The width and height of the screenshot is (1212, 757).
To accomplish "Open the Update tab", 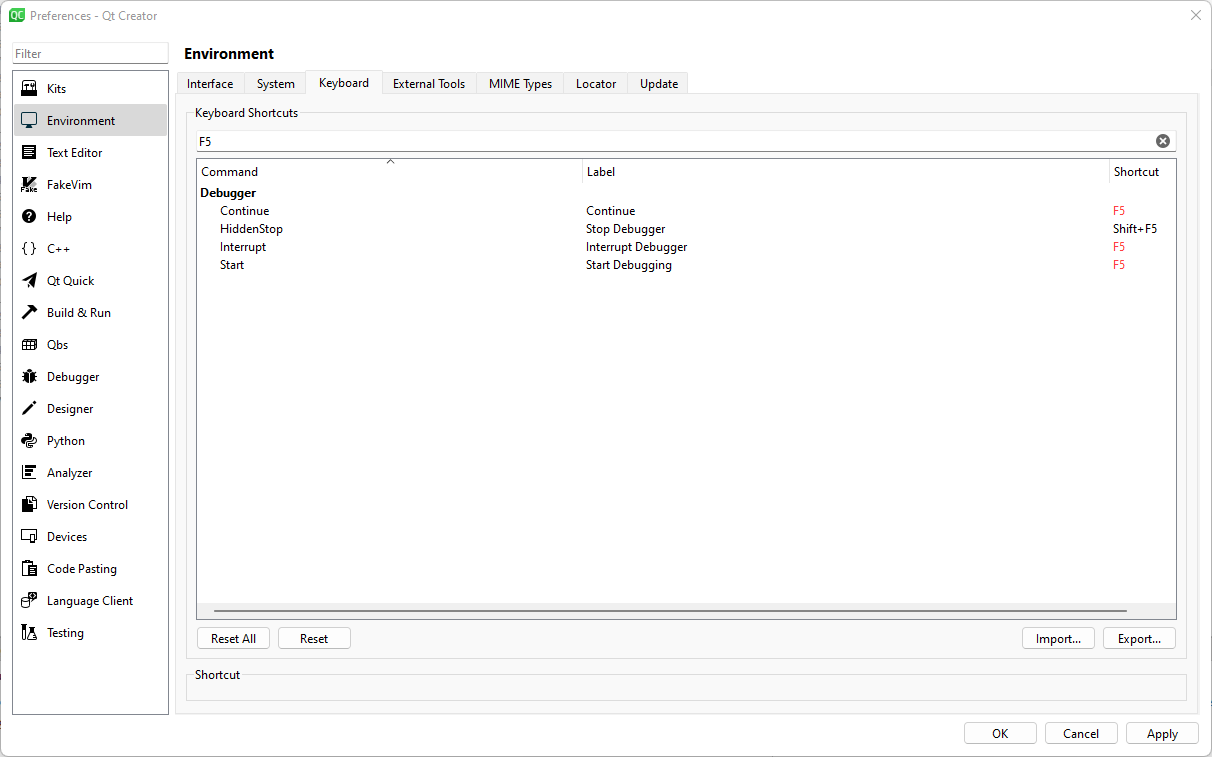I will click(x=659, y=84).
